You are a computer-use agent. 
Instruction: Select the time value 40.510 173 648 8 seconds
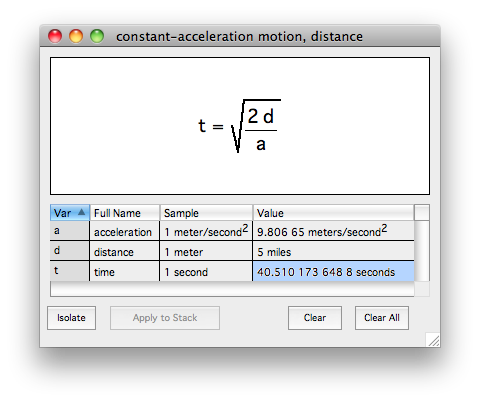pos(333,271)
